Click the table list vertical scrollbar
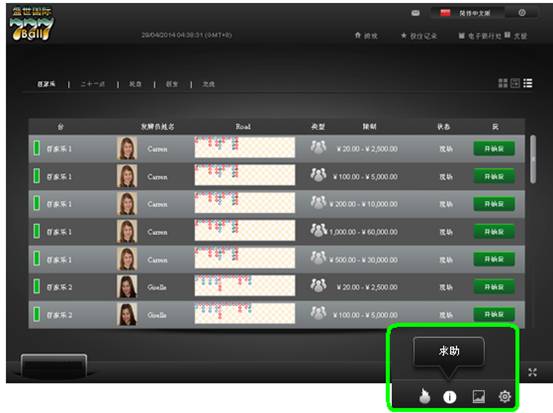Viewport: 553px width, 413px height. (533, 159)
